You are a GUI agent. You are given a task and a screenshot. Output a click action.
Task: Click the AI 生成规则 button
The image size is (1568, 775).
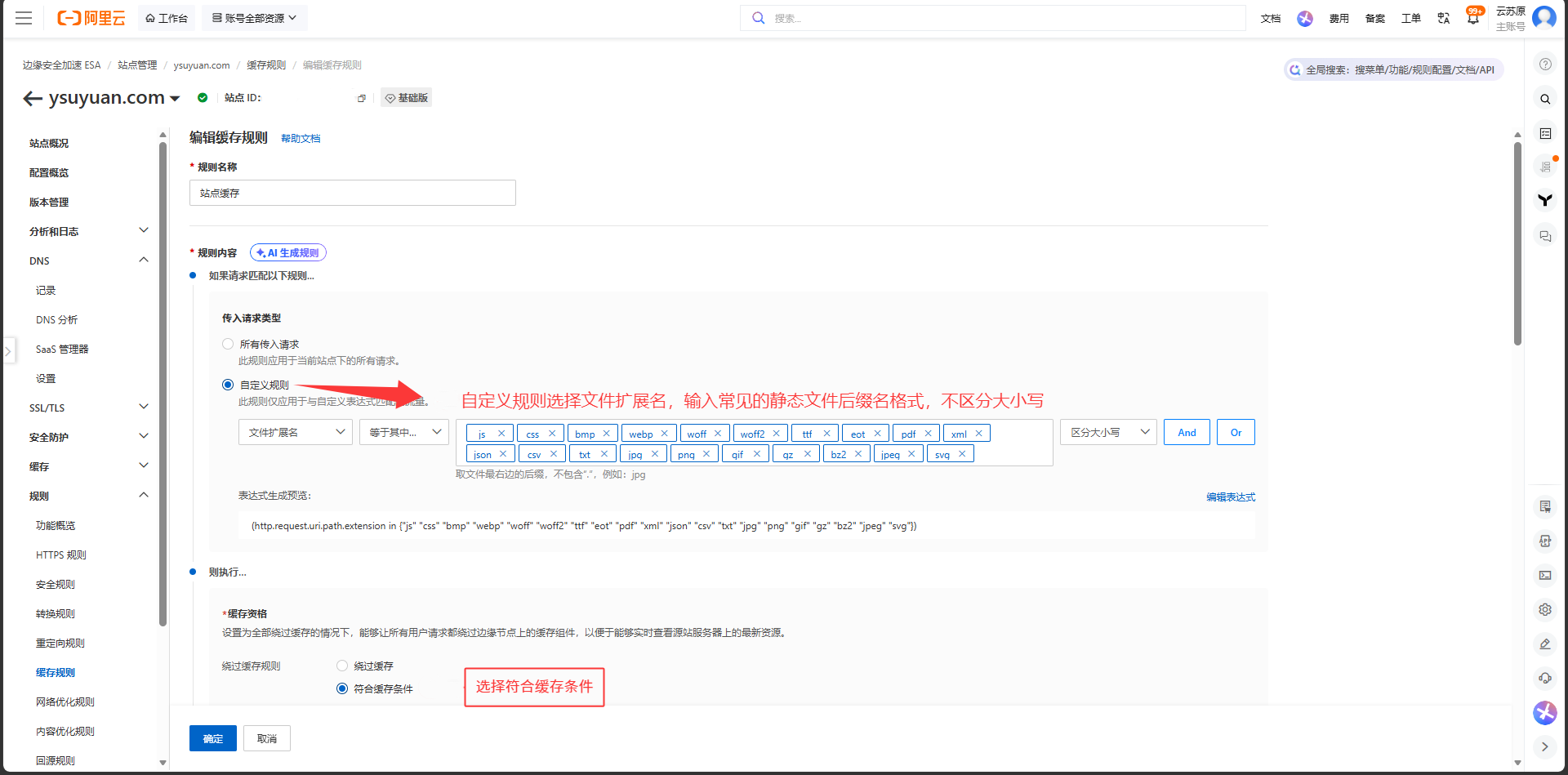pos(288,252)
